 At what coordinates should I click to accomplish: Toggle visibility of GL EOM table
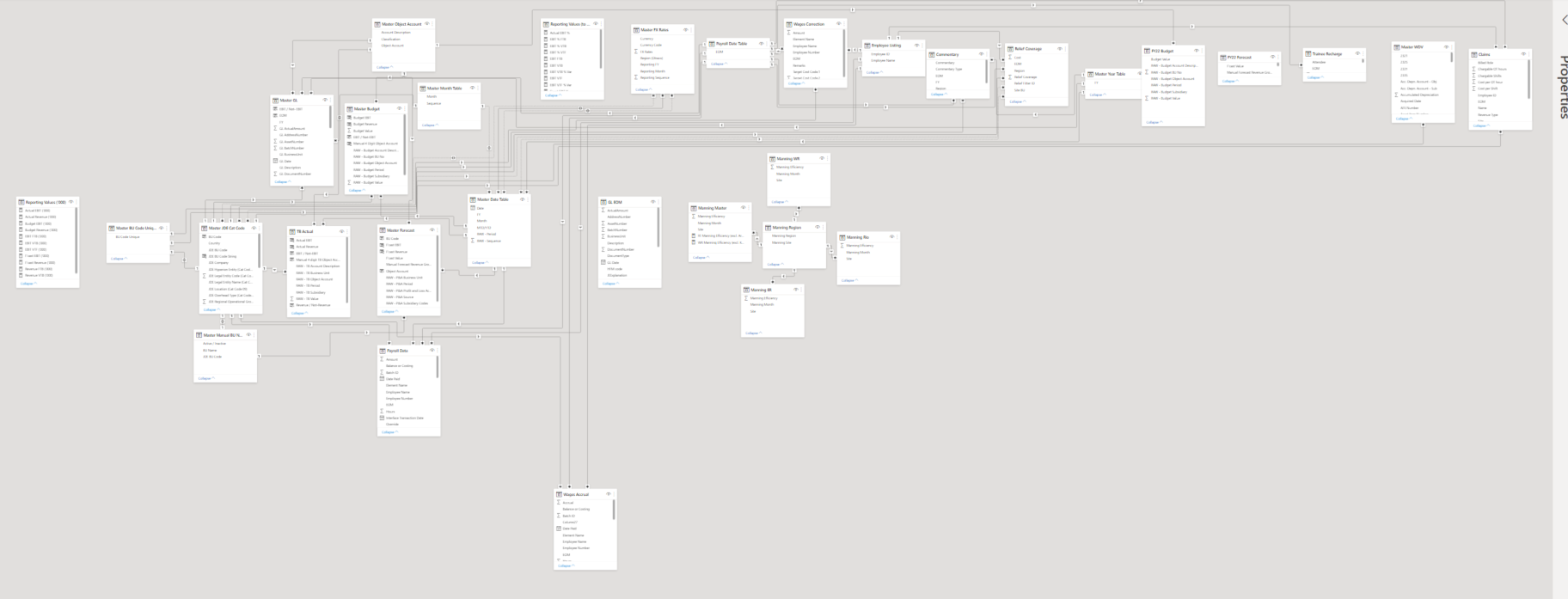click(x=652, y=202)
